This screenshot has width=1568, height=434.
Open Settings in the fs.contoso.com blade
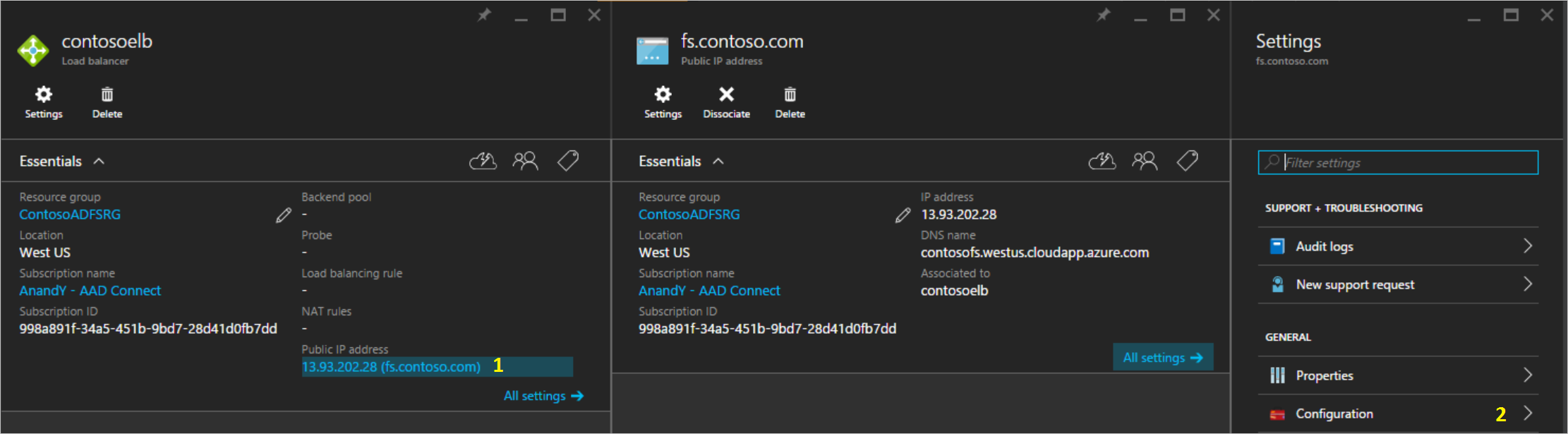coord(663,102)
